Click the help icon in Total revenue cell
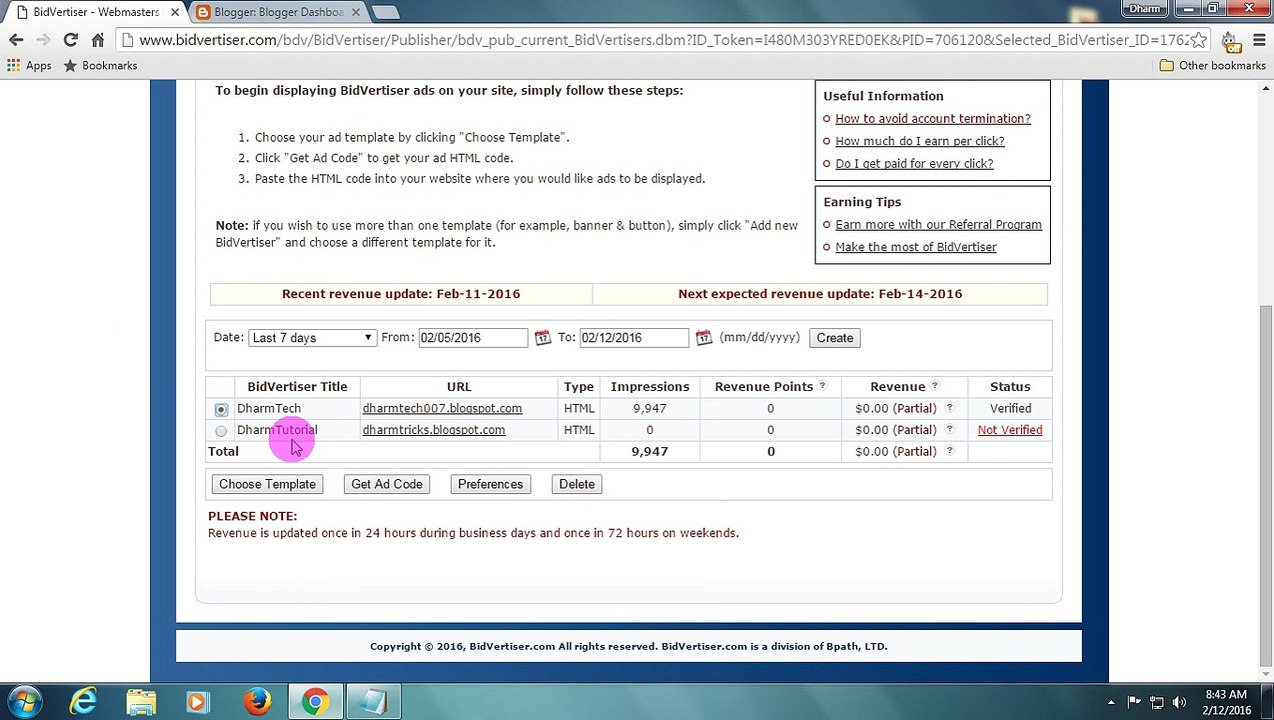 pos(949,451)
